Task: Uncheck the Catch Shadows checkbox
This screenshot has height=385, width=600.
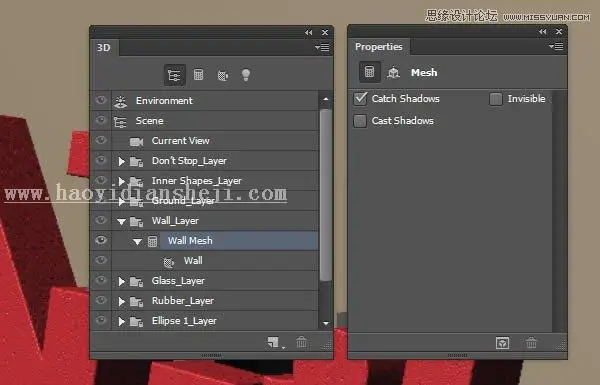Action: tap(360, 99)
